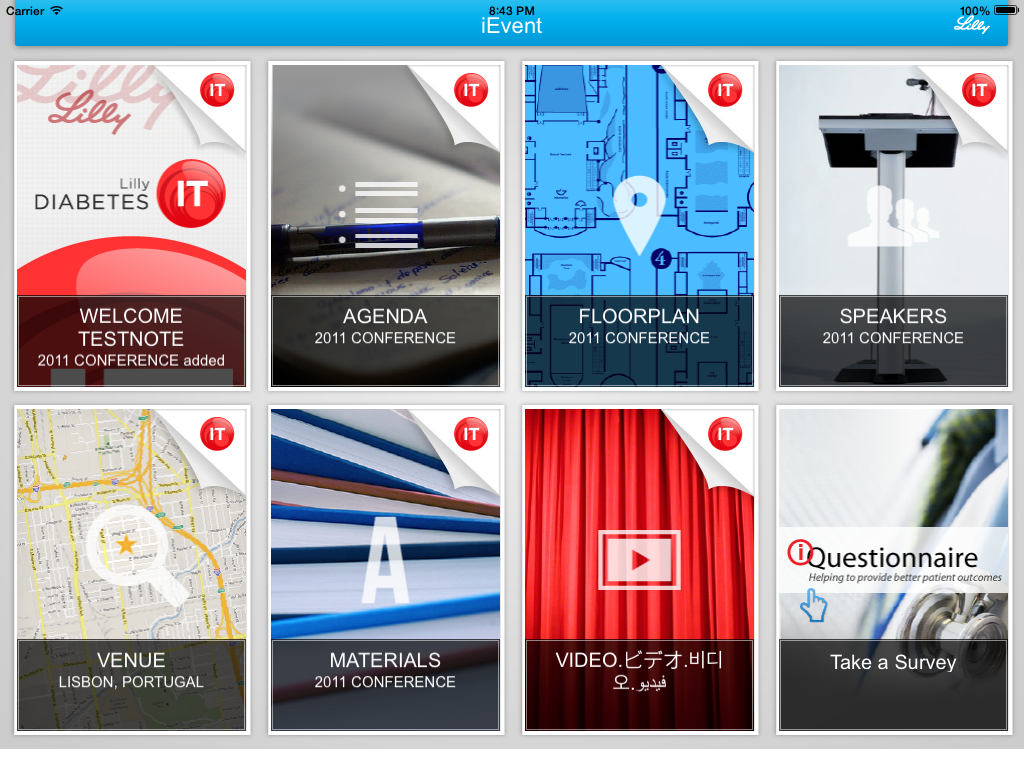Click the Questionnaire heading text
This screenshot has width=1024, height=768.
[893, 558]
